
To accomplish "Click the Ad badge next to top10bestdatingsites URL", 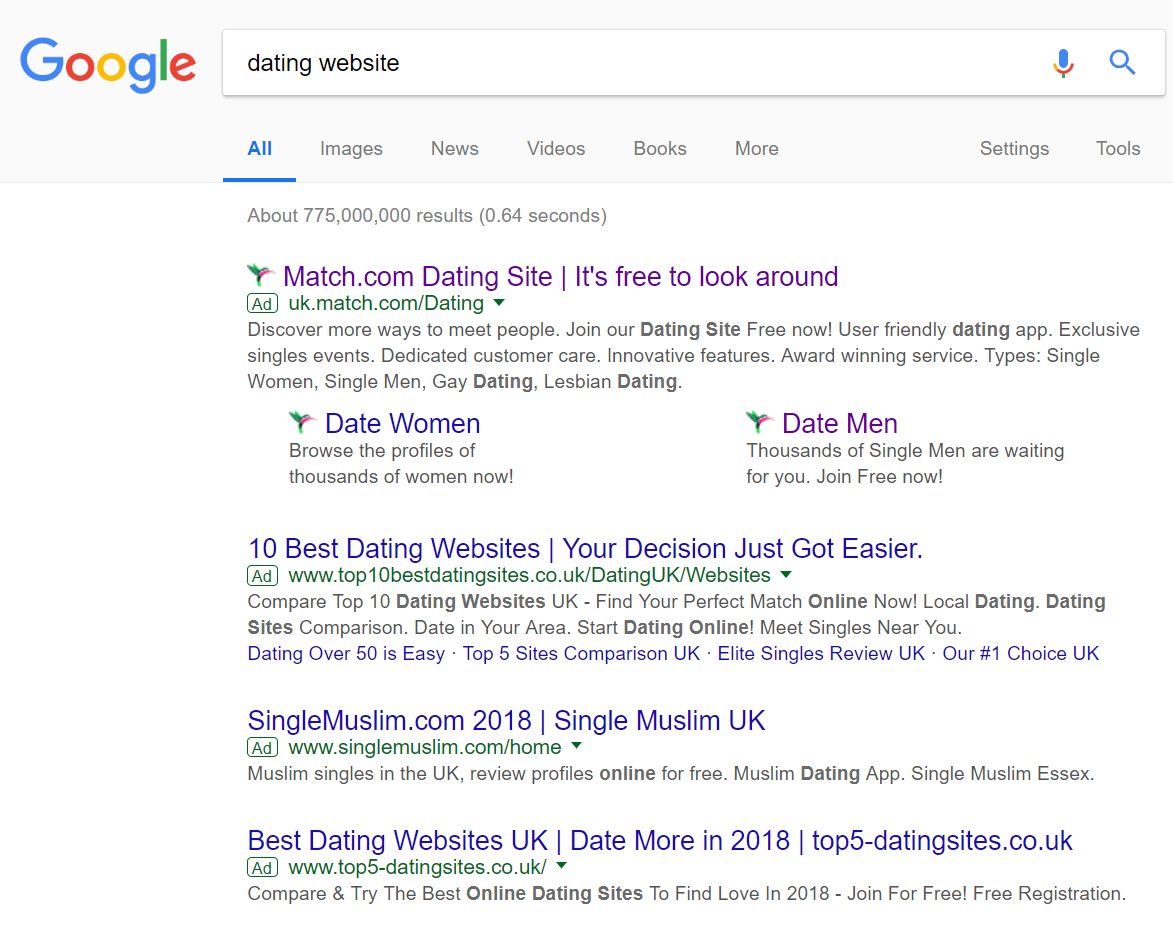I will 263,575.
